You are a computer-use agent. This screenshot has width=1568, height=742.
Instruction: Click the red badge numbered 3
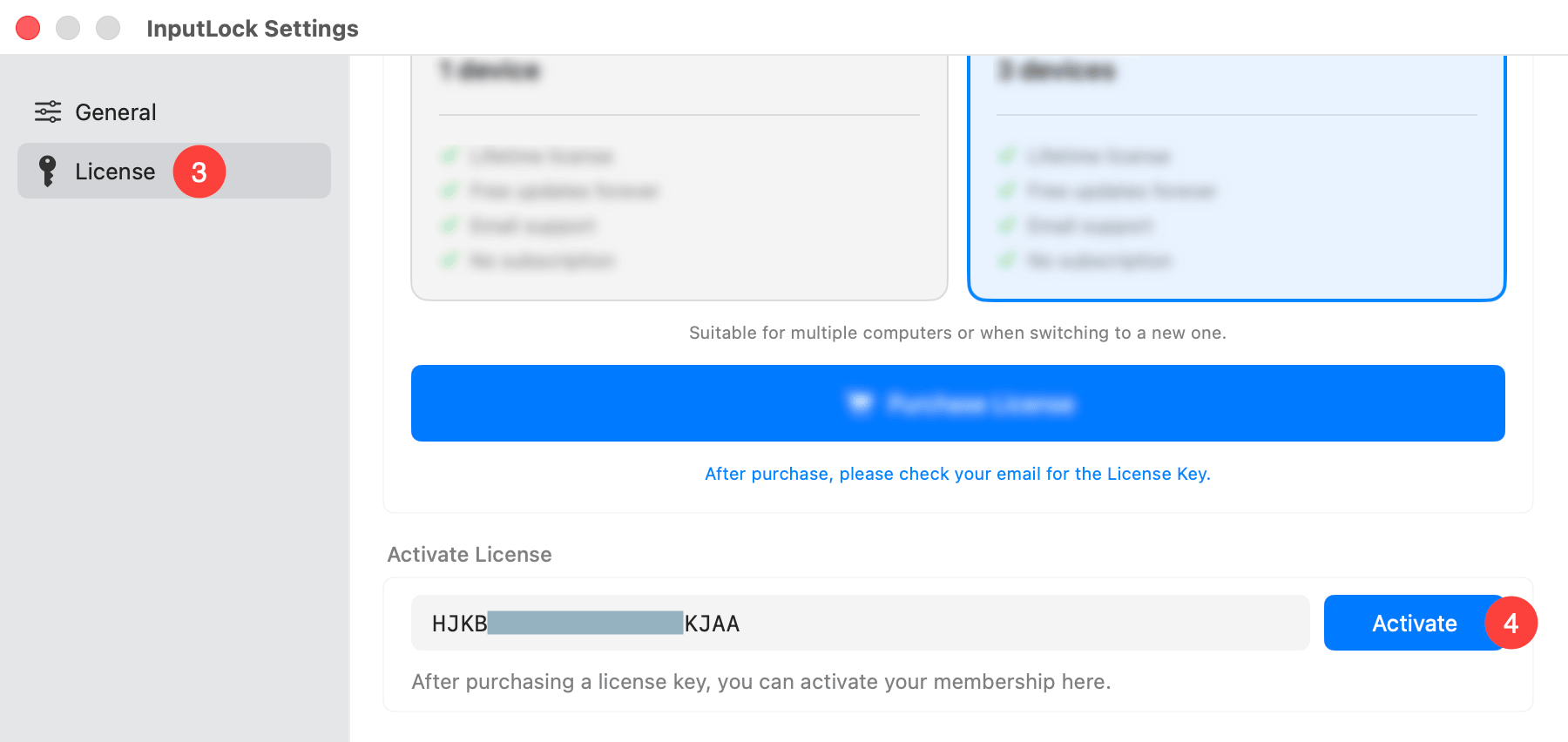coord(199,172)
